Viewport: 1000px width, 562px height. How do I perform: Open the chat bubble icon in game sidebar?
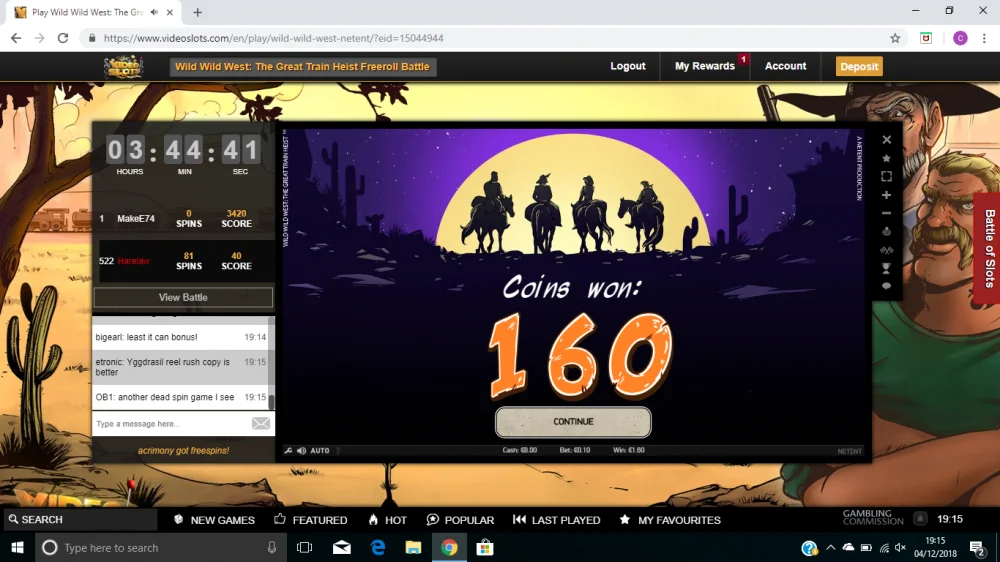coord(886,286)
